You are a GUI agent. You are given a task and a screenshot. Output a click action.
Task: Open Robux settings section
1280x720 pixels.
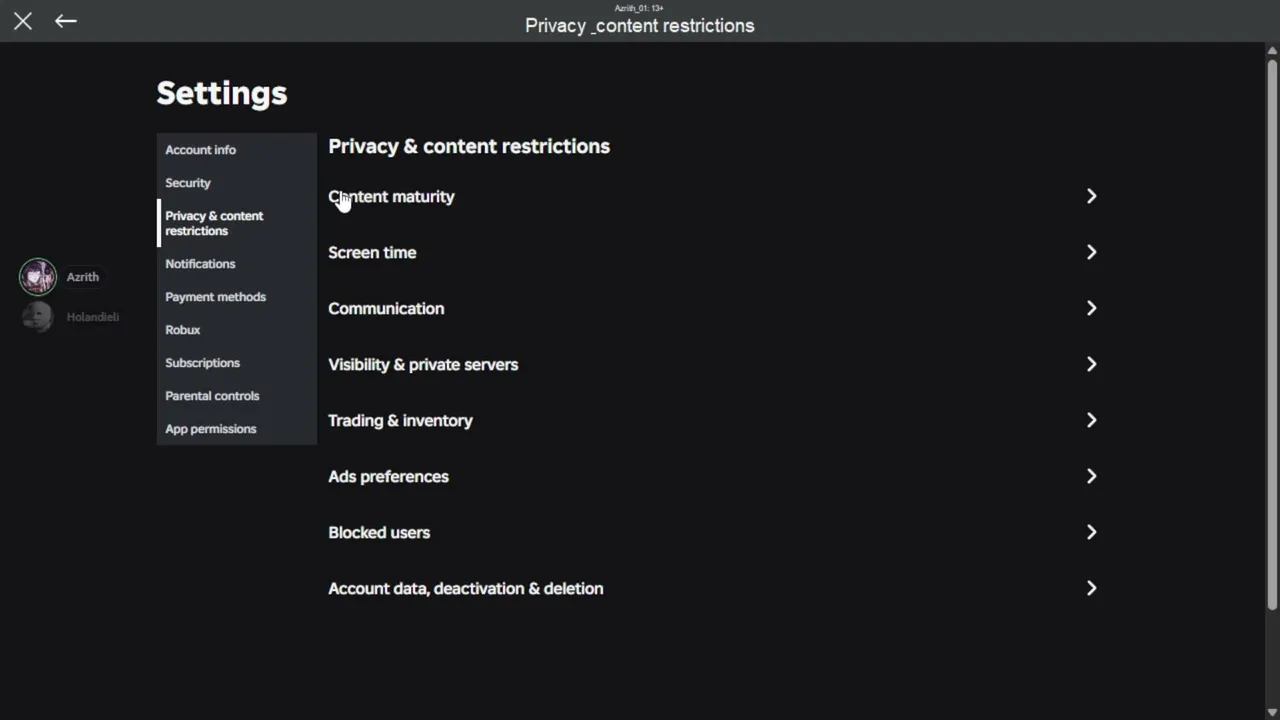pyautogui.click(x=183, y=330)
